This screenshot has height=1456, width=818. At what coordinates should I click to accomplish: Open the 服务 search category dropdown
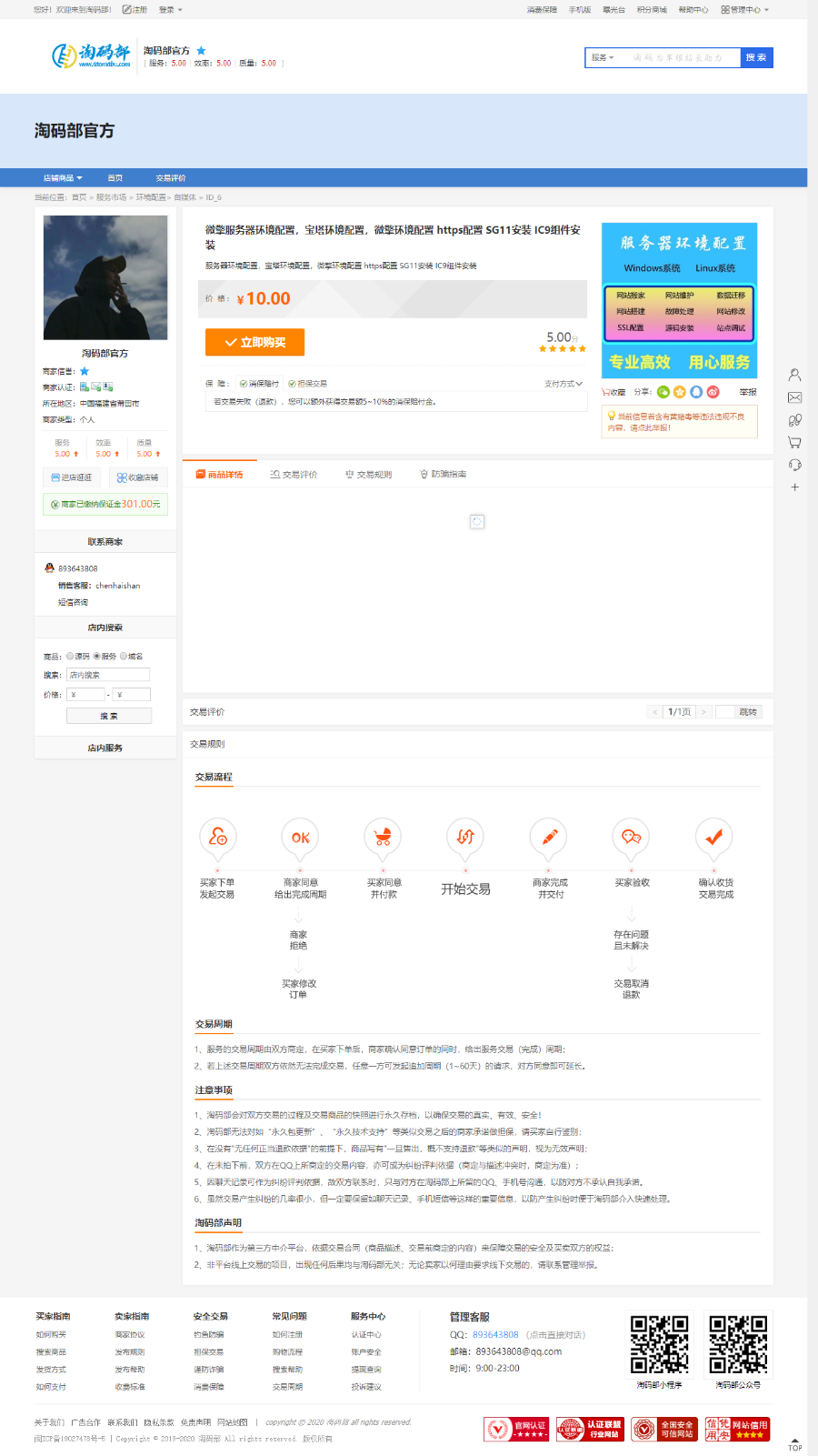pyautogui.click(x=603, y=58)
